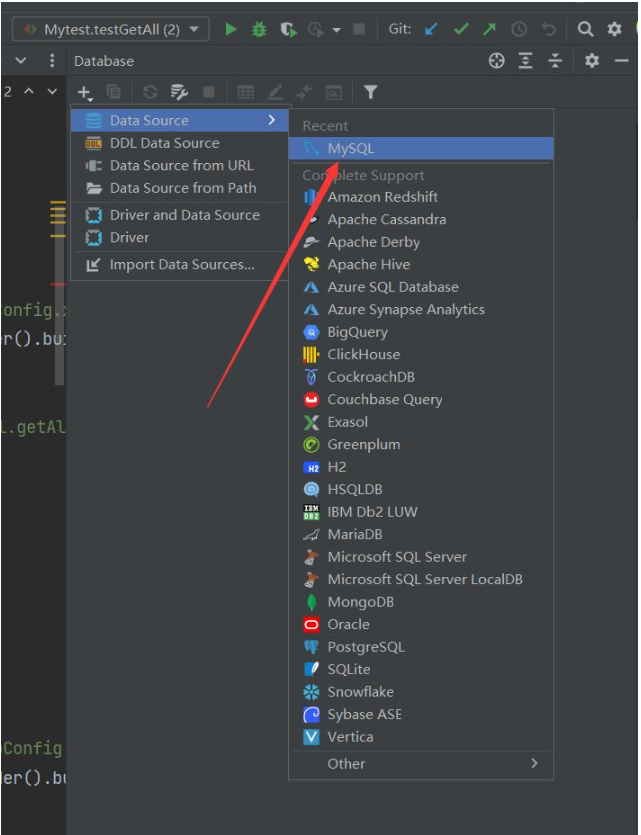Select HSQLDB data source

pyautogui.click(x=421, y=489)
